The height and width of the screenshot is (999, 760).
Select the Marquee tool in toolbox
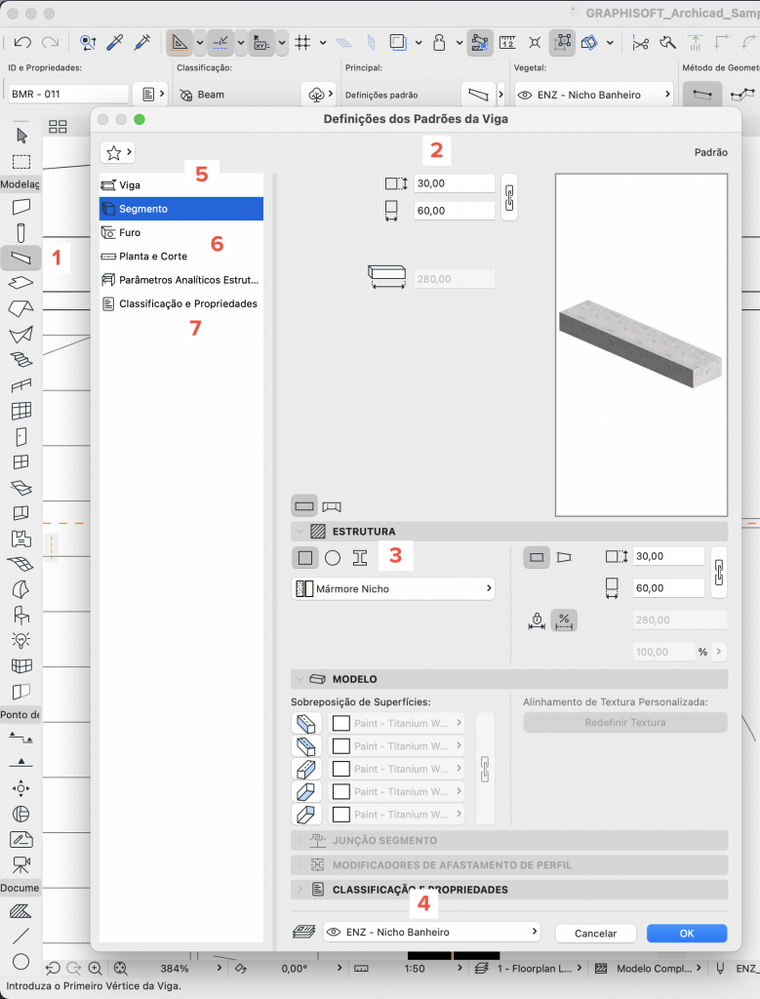point(22,162)
